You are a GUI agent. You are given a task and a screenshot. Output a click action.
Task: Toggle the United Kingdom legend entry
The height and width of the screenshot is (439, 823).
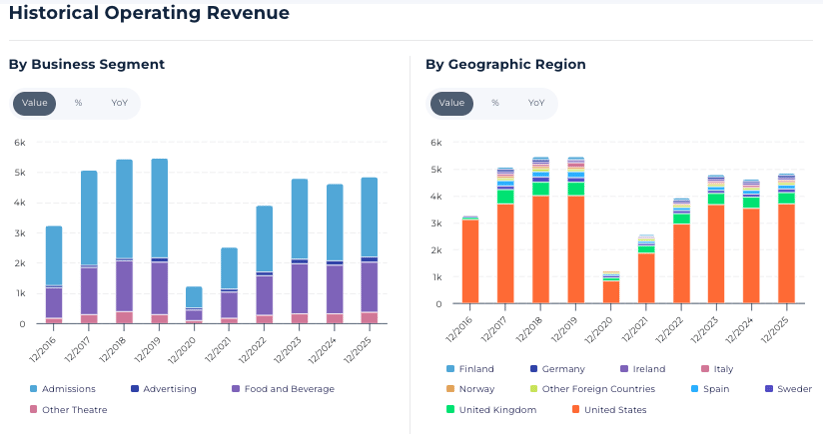pyautogui.click(x=495, y=410)
